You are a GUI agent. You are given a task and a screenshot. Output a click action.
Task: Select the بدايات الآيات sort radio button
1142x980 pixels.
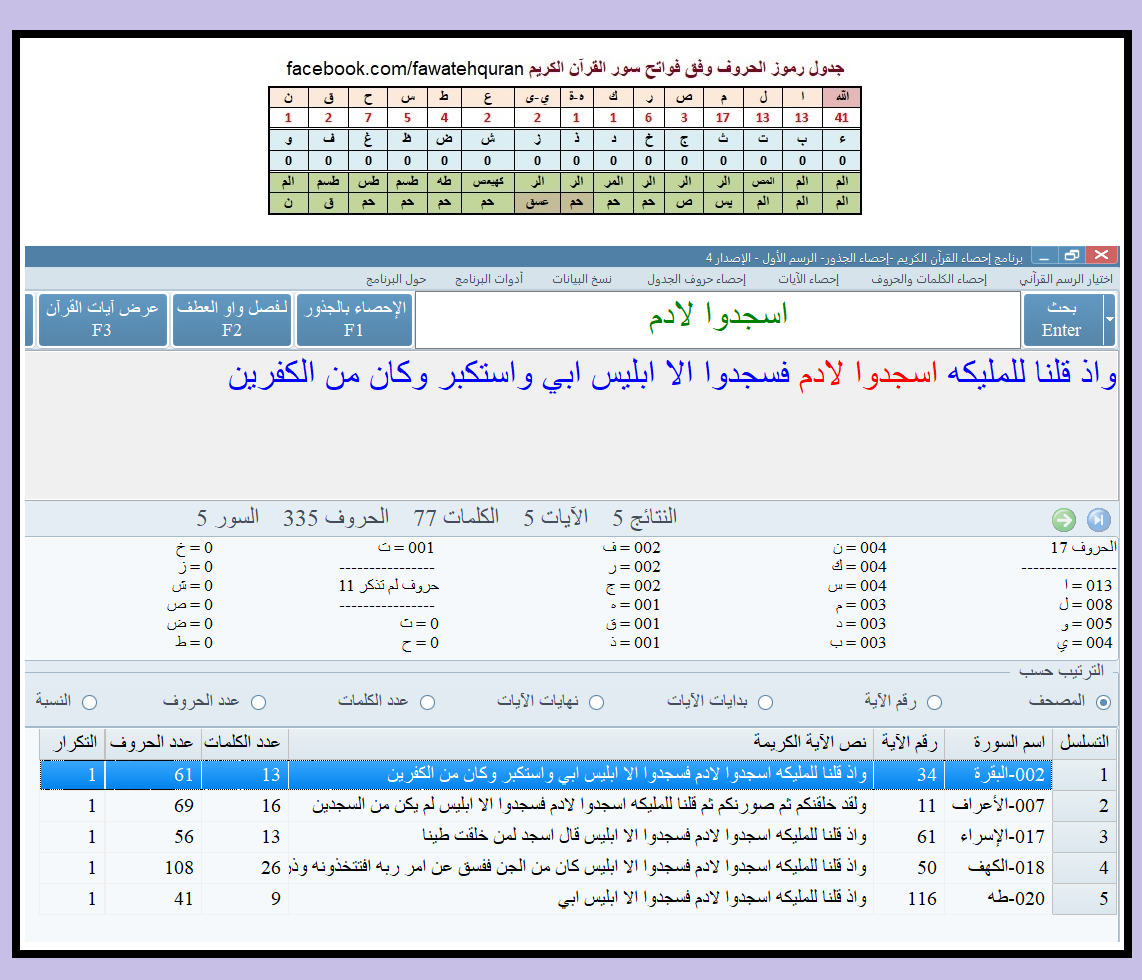(x=765, y=702)
